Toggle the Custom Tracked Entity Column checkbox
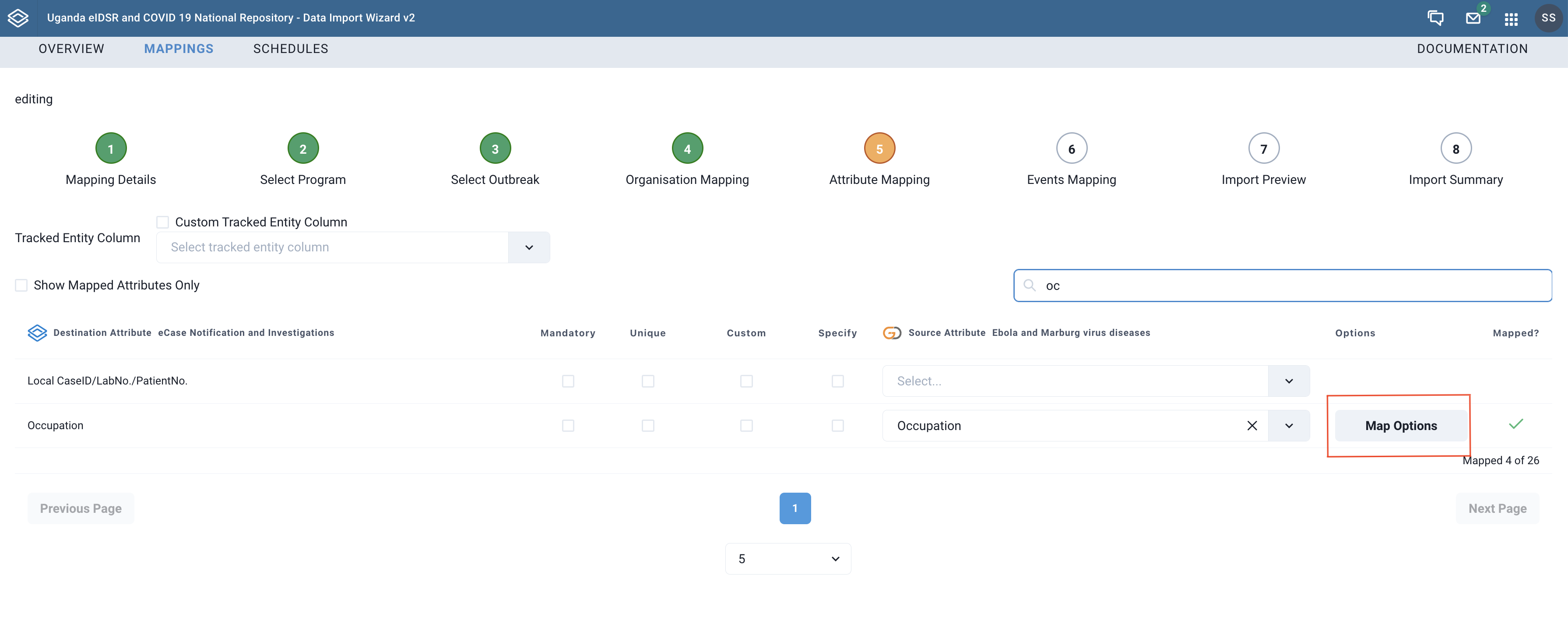 pos(163,221)
